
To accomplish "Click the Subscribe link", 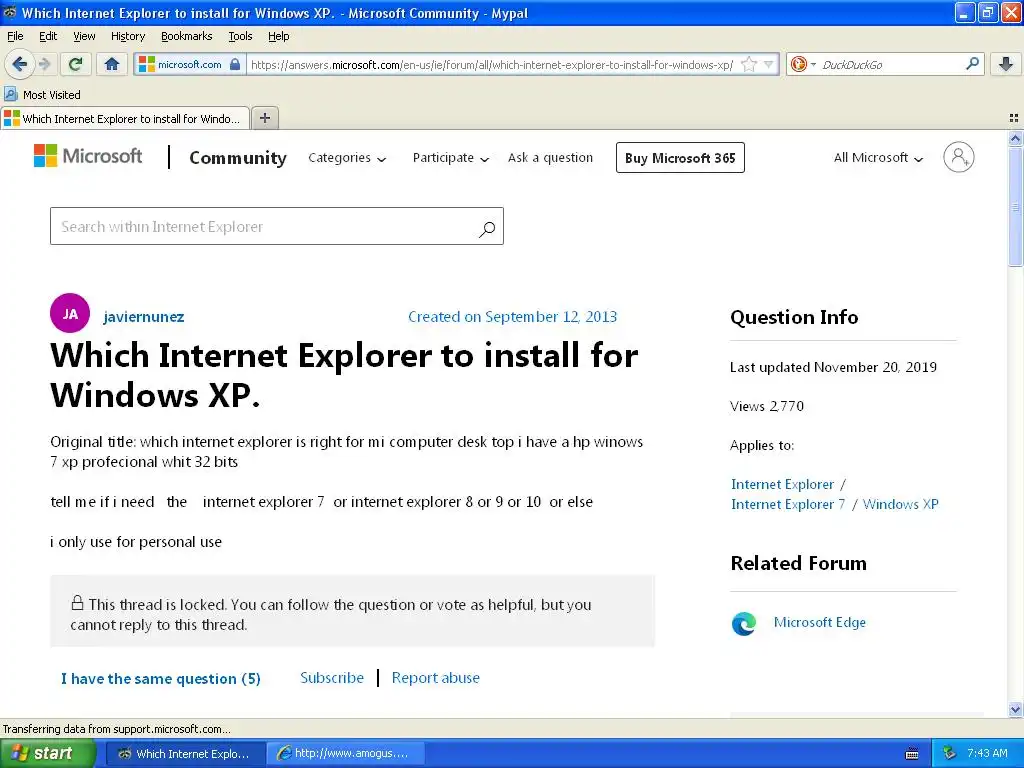I will (332, 678).
